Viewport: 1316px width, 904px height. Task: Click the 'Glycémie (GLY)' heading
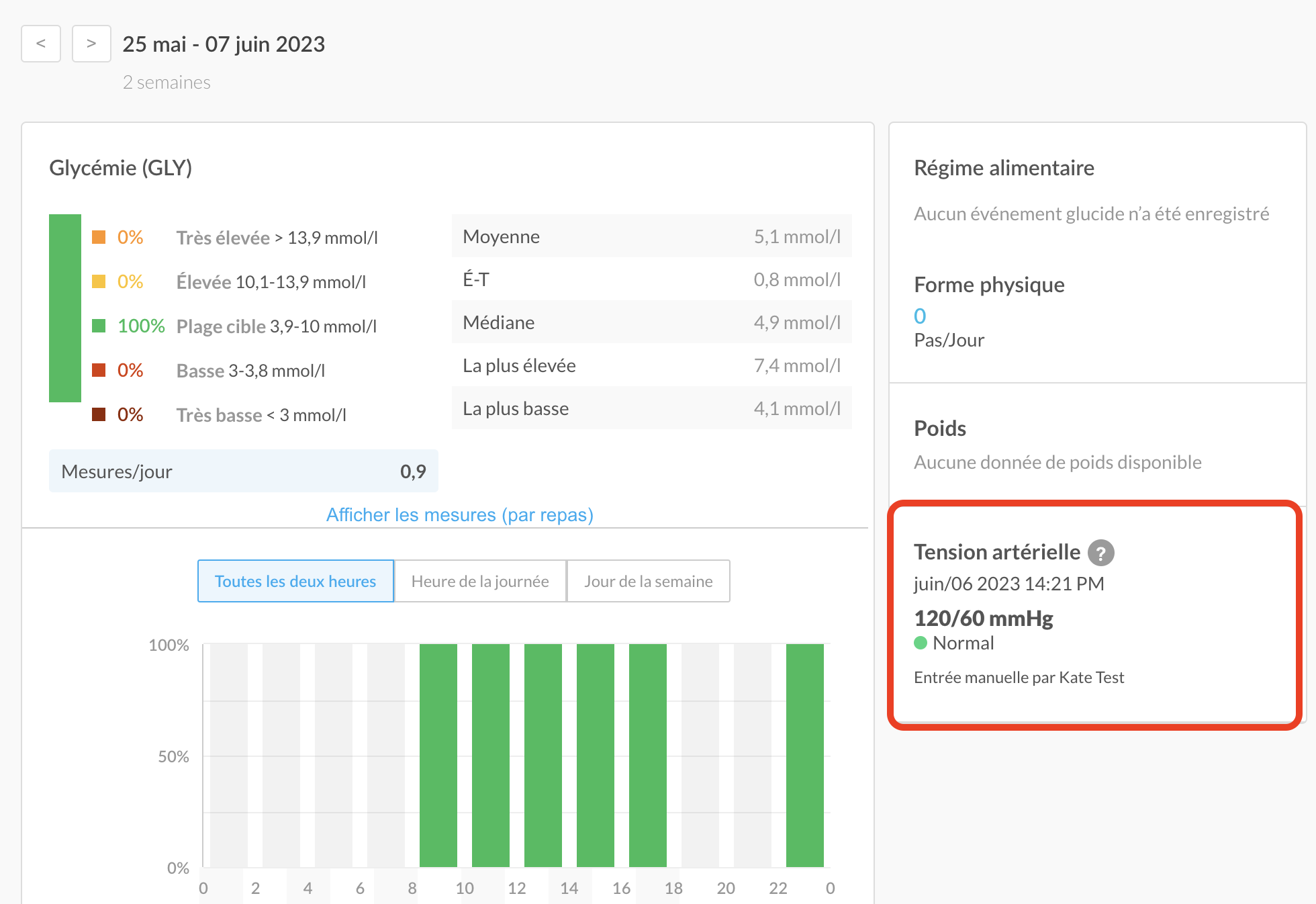121,168
